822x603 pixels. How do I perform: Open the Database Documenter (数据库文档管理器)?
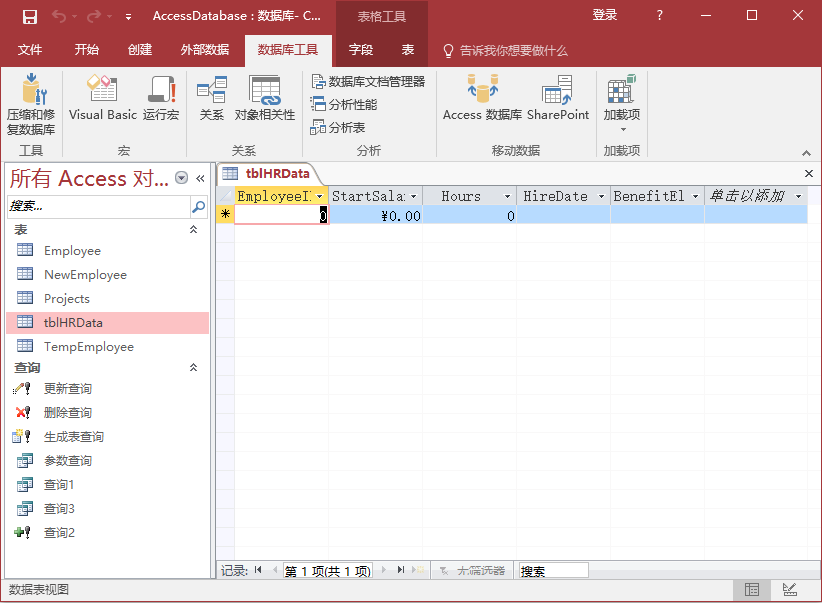click(x=369, y=82)
